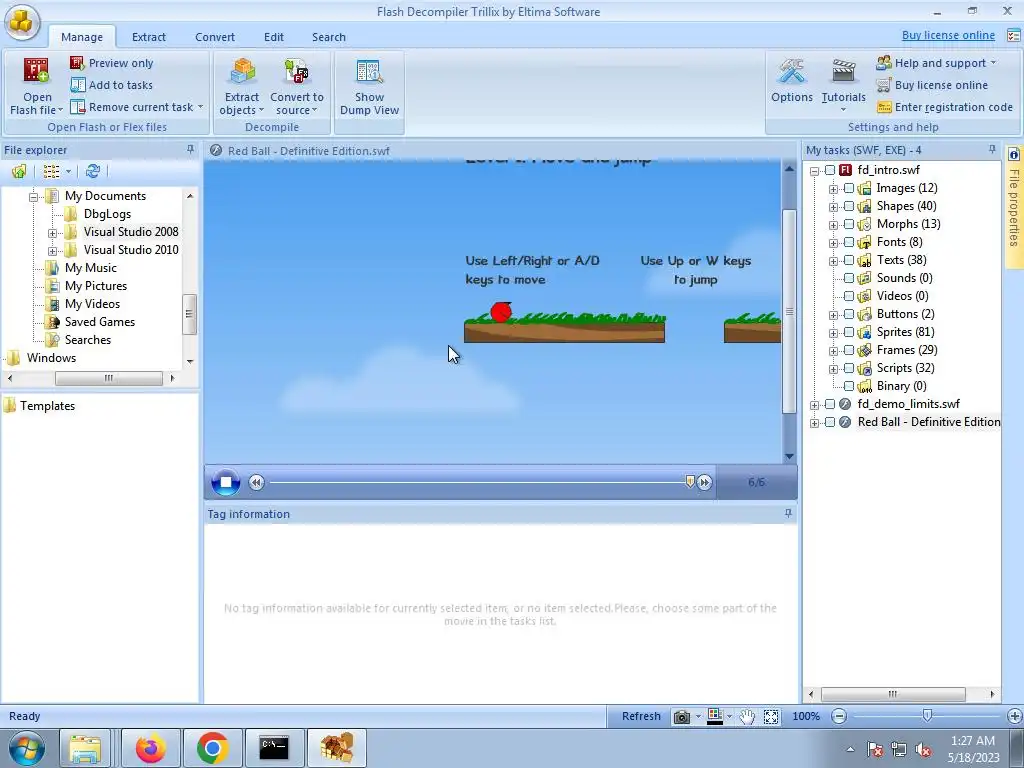This screenshot has height=768, width=1024.
Task: Check the fd_intro.swf checkbox
Action: tap(829, 170)
